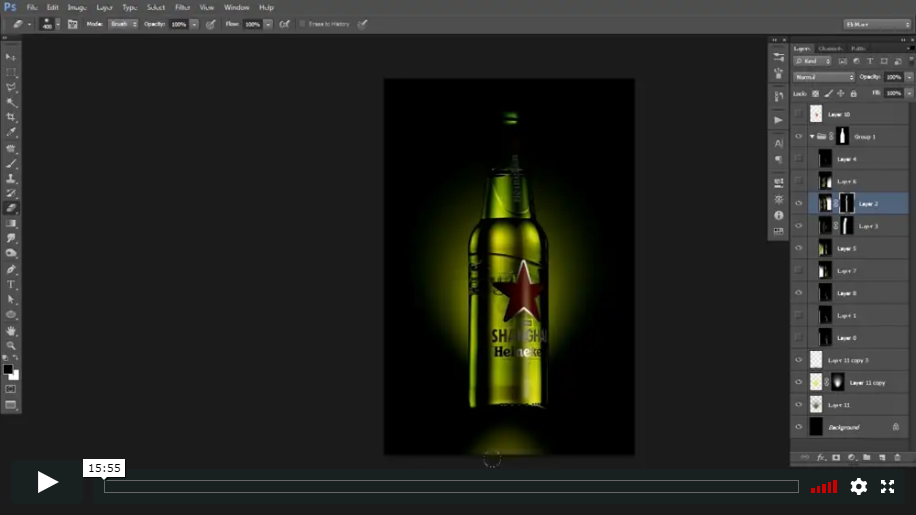Image resolution: width=916 pixels, height=515 pixels.
Task: Open the File menu
Action: (32, 8)
